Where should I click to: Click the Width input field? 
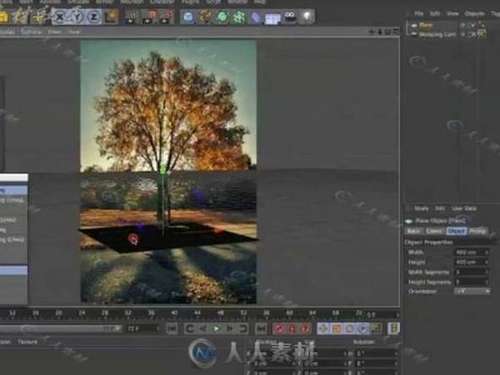coord(472,252)
